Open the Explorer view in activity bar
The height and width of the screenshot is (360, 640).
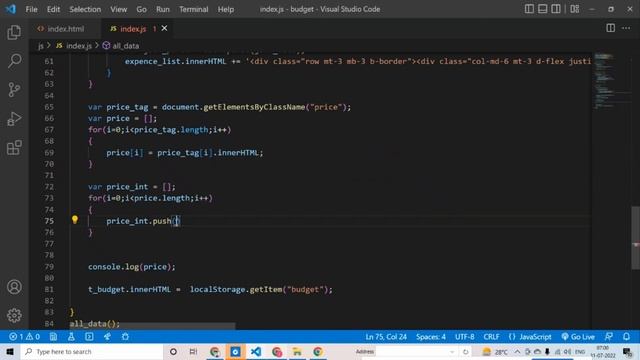[14, 32]
